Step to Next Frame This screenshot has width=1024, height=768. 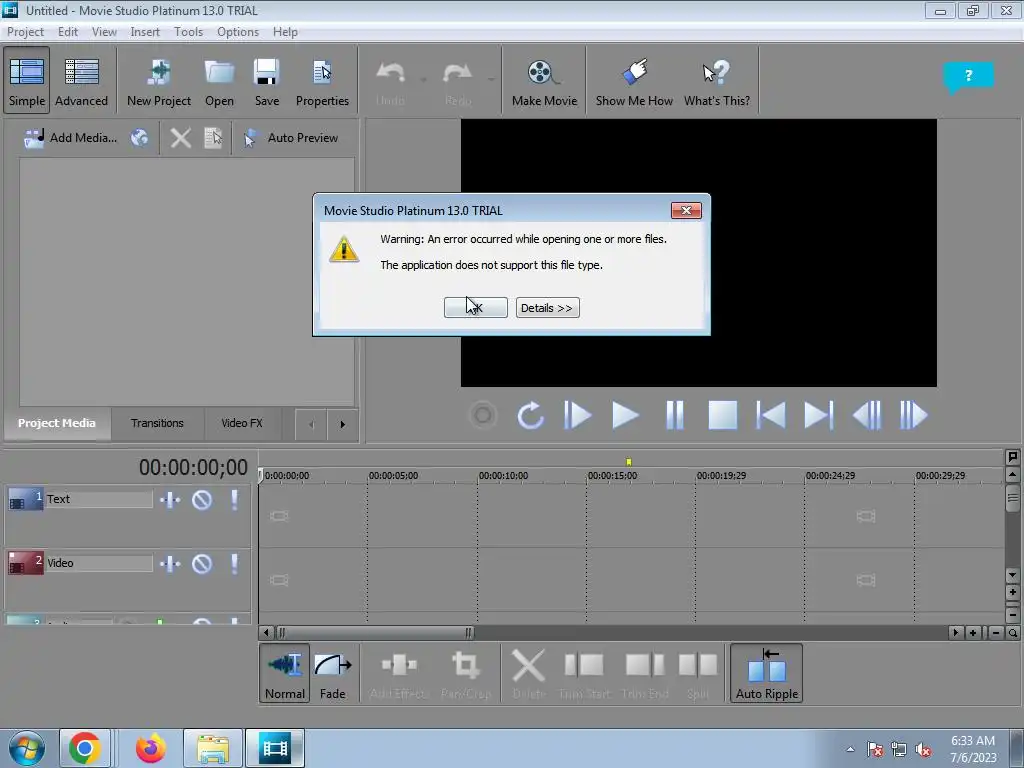point(914,415)
